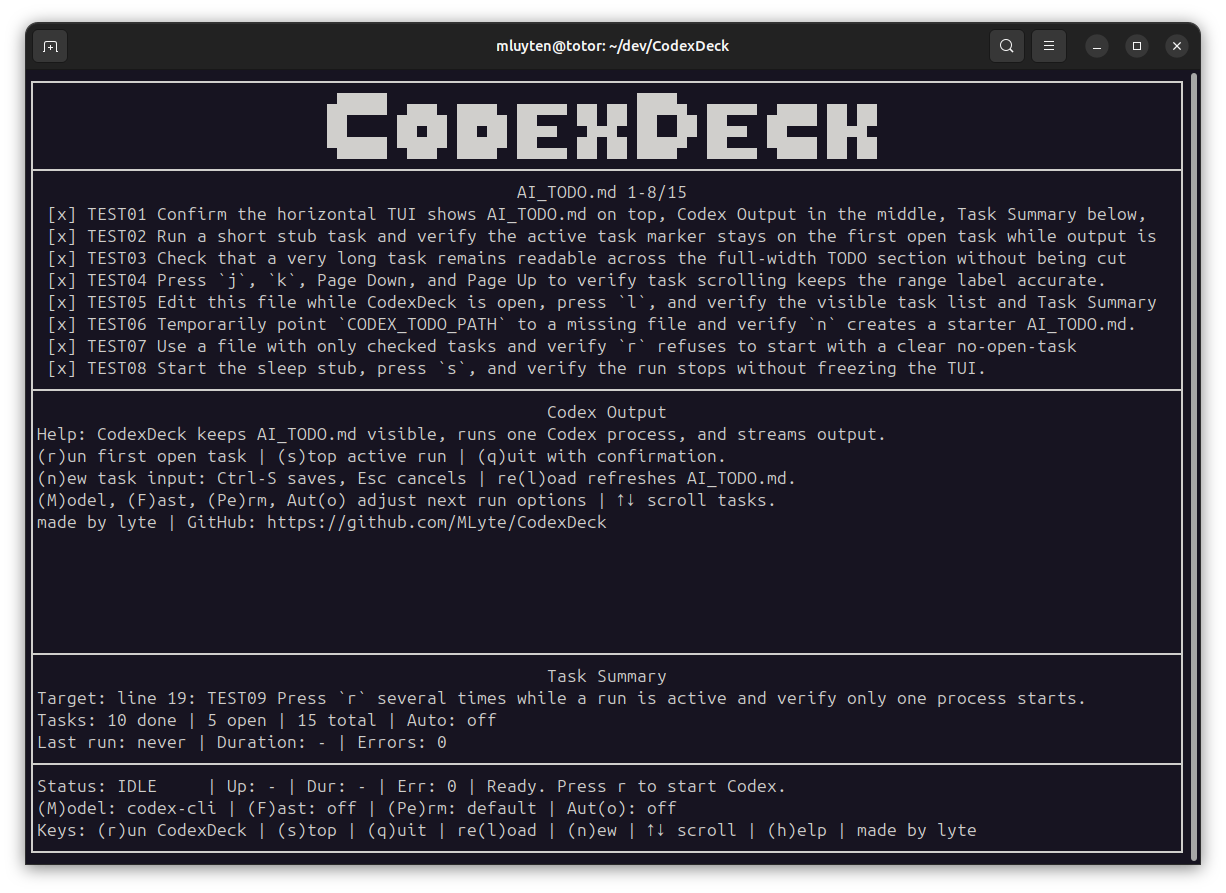Image resolution: width=1226 pixels, height=893 pixels.
Task: Click the 'Errors: 0' summary entry
Action: point(402,742)
